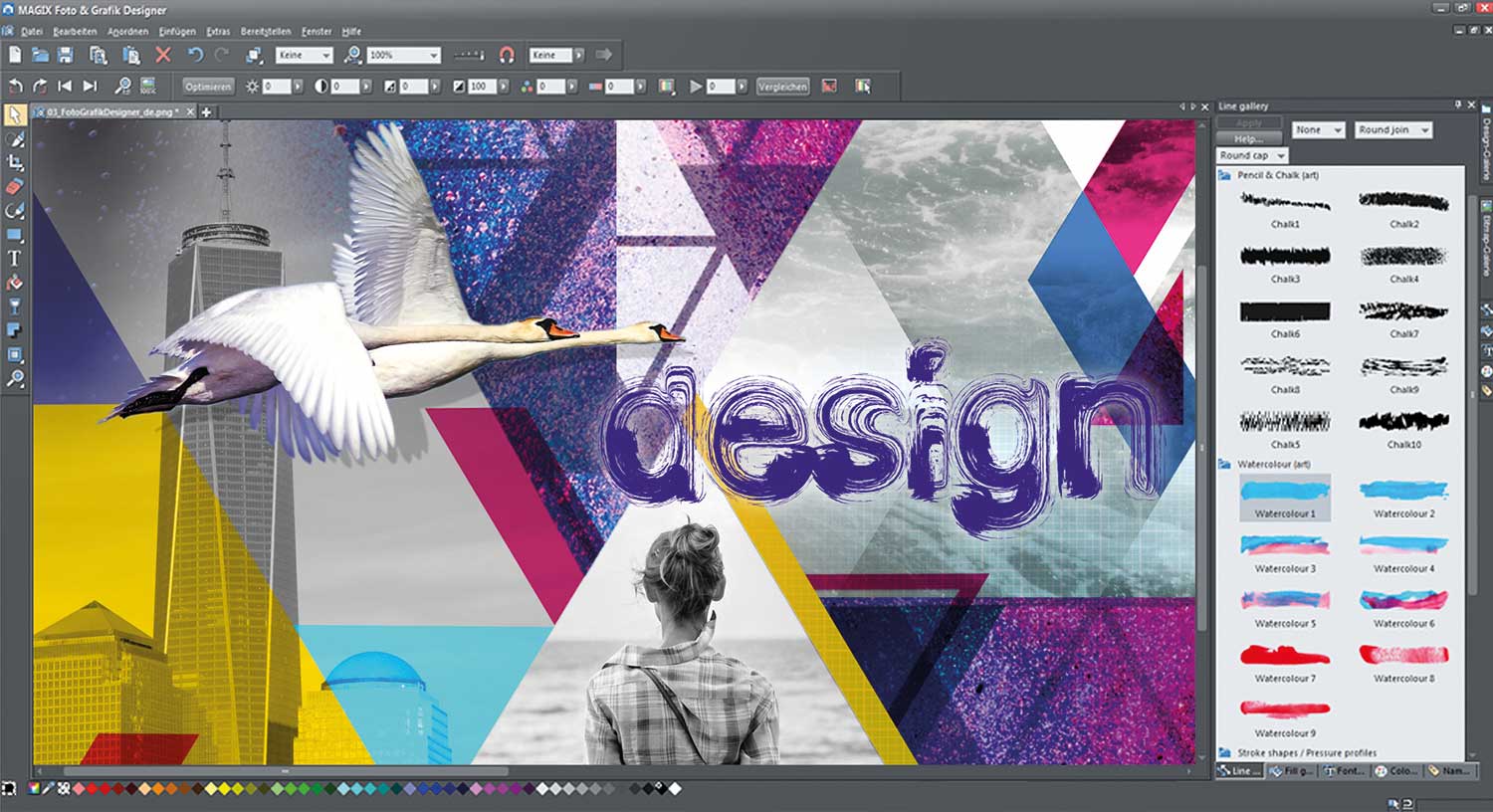Choose the Crop tool
The image size is (1493, 812).
(15, 163)
